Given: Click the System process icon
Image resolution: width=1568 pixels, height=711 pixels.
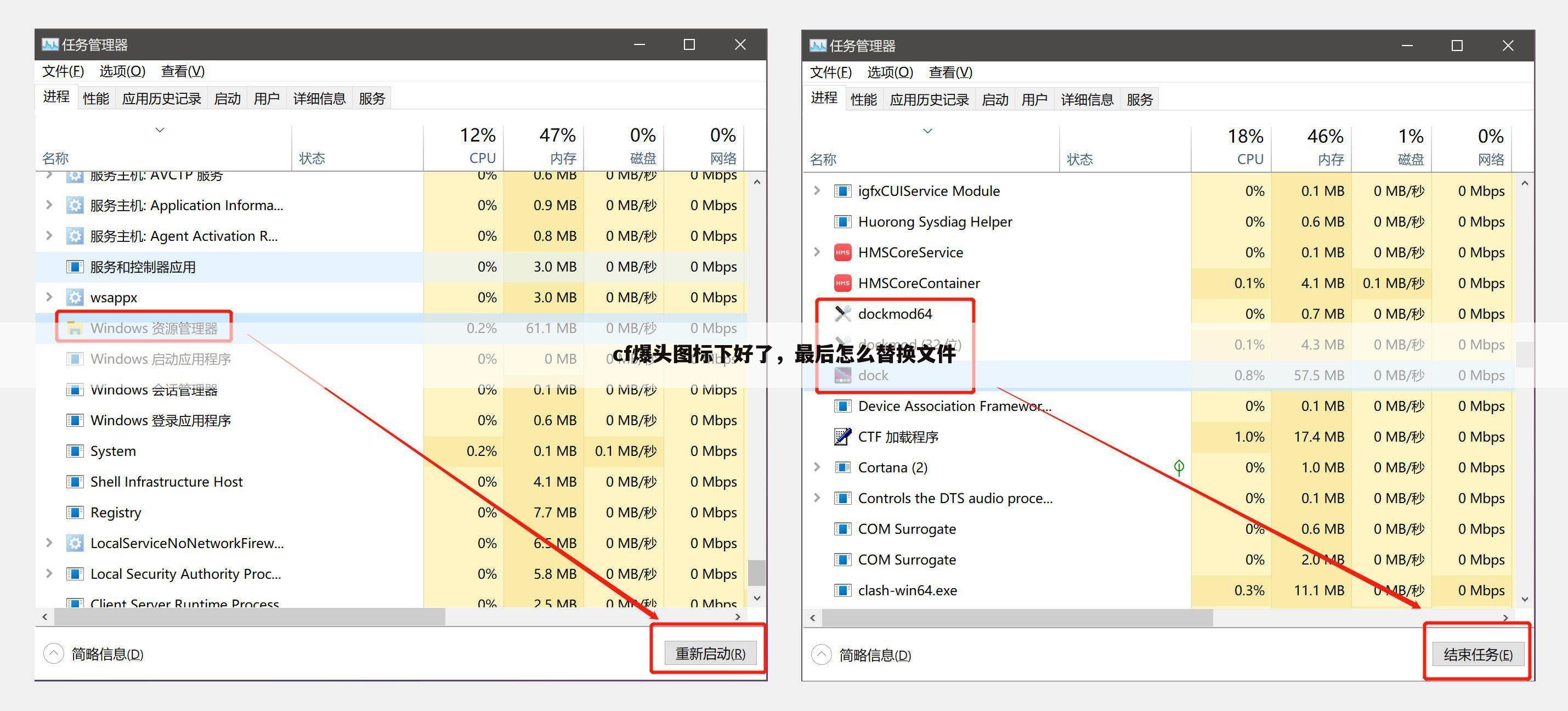Looking at the screenshot, I should [x=75, y=450].
